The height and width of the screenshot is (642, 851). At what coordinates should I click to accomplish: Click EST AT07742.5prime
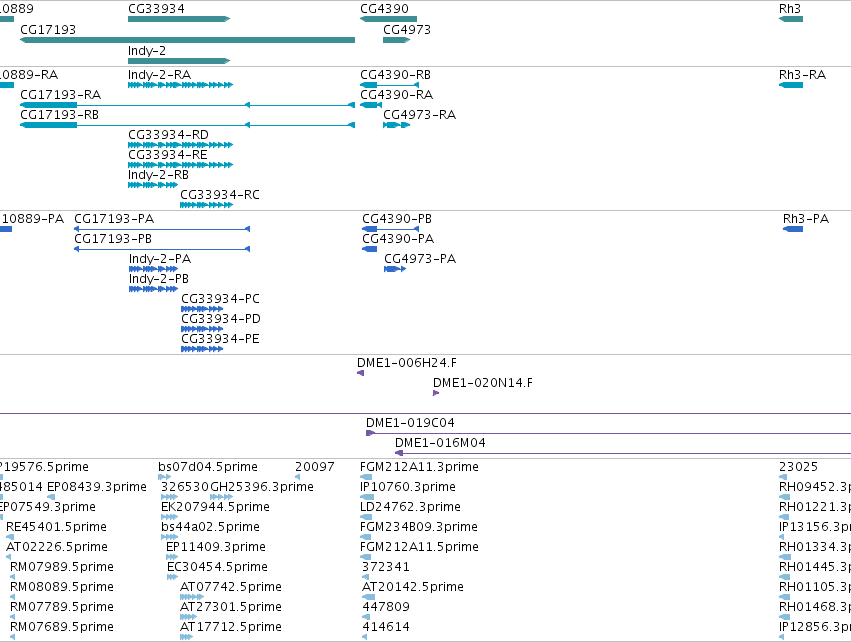point(192,597)
